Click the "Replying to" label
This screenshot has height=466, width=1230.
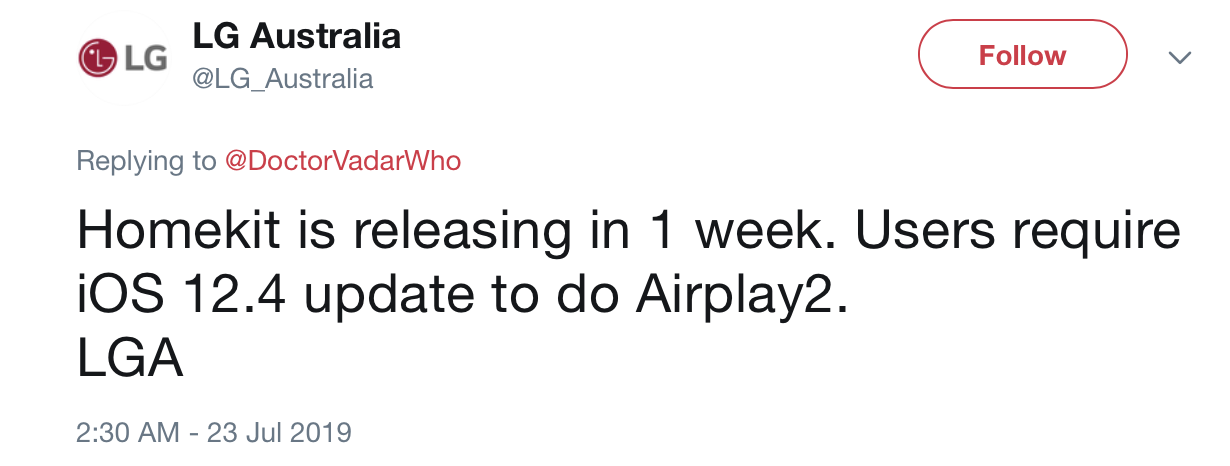pos(146,161)
